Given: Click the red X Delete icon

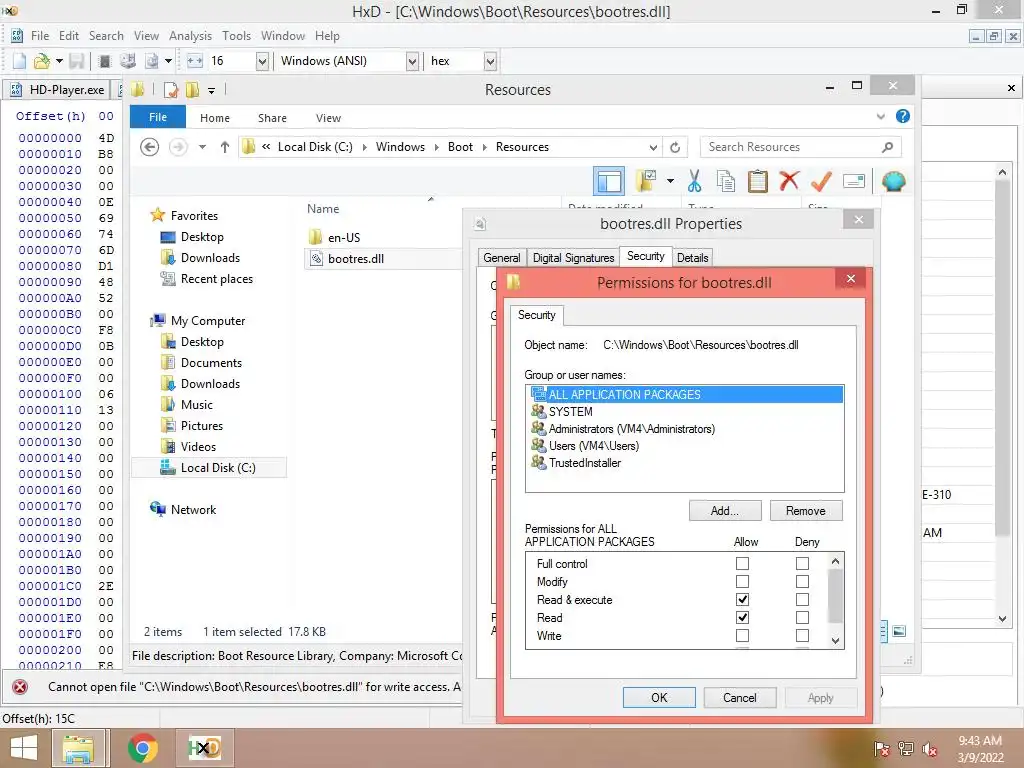Looking at the screenshot, I should (789, 180).
